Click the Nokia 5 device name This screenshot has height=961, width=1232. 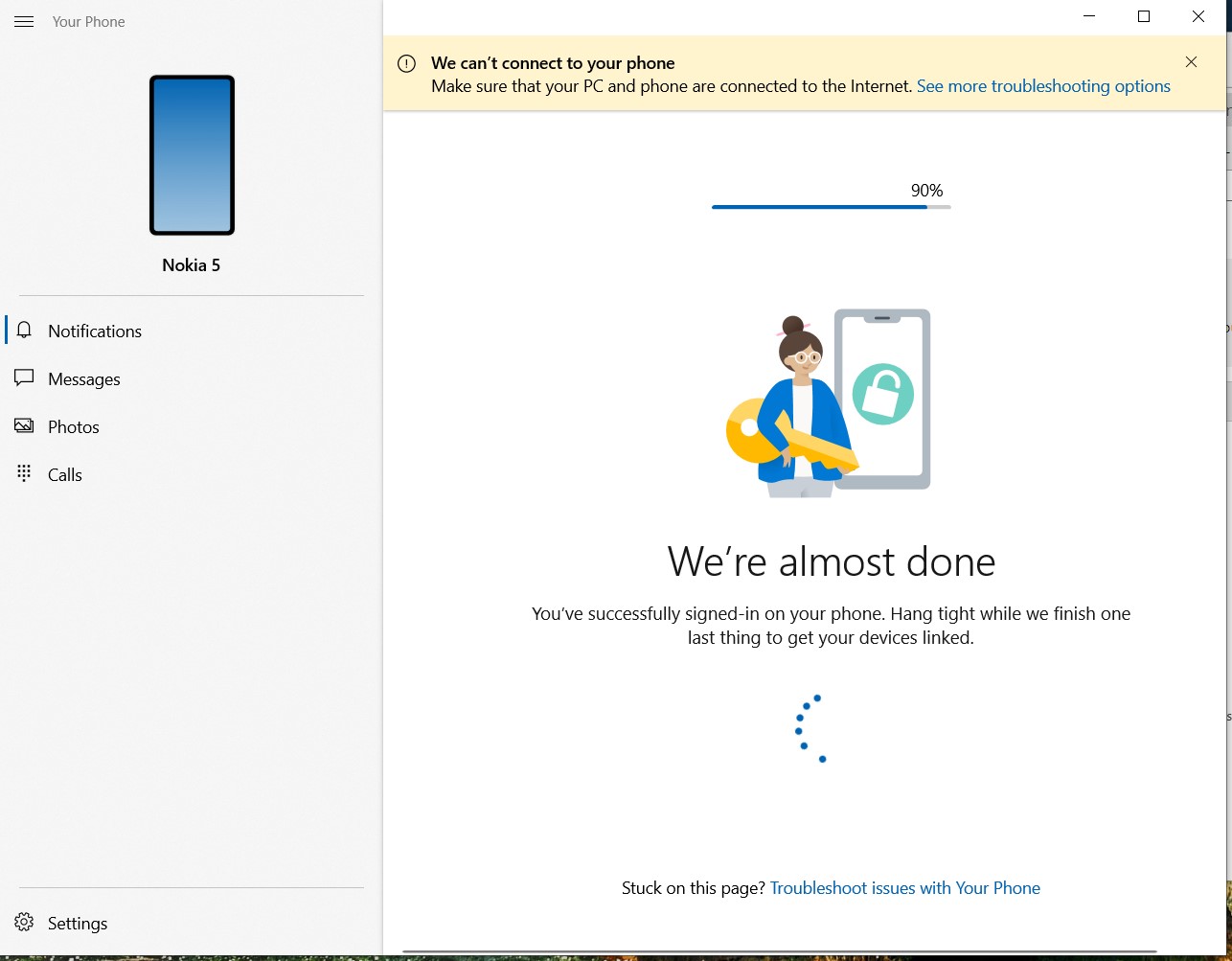point(192,265)
